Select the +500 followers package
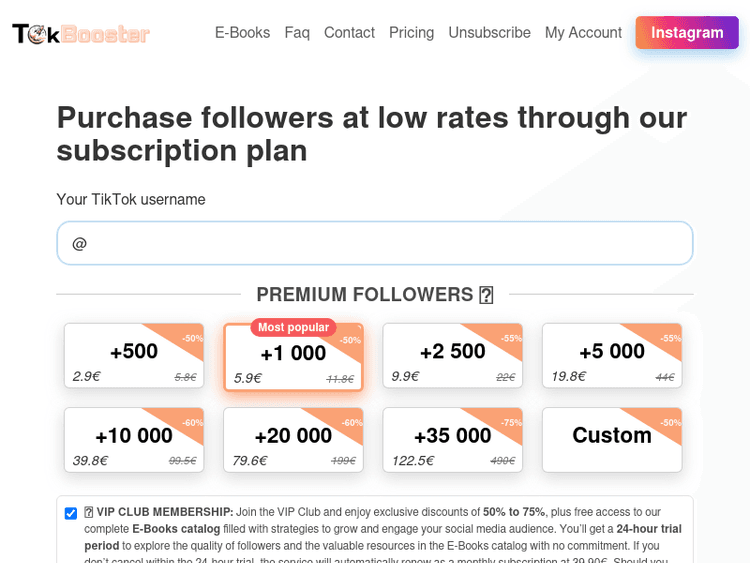 coord(134,356)
